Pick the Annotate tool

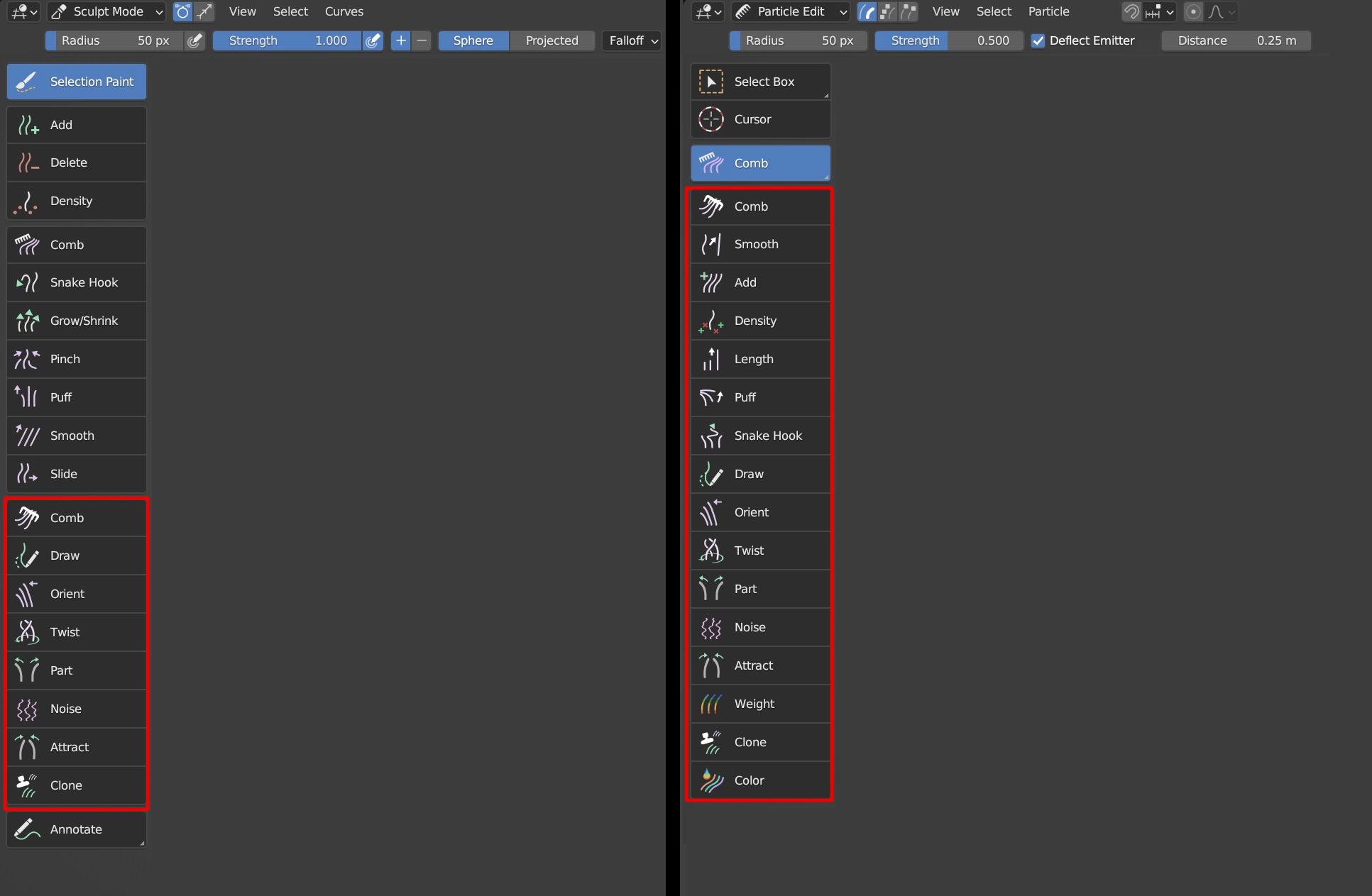77,829
